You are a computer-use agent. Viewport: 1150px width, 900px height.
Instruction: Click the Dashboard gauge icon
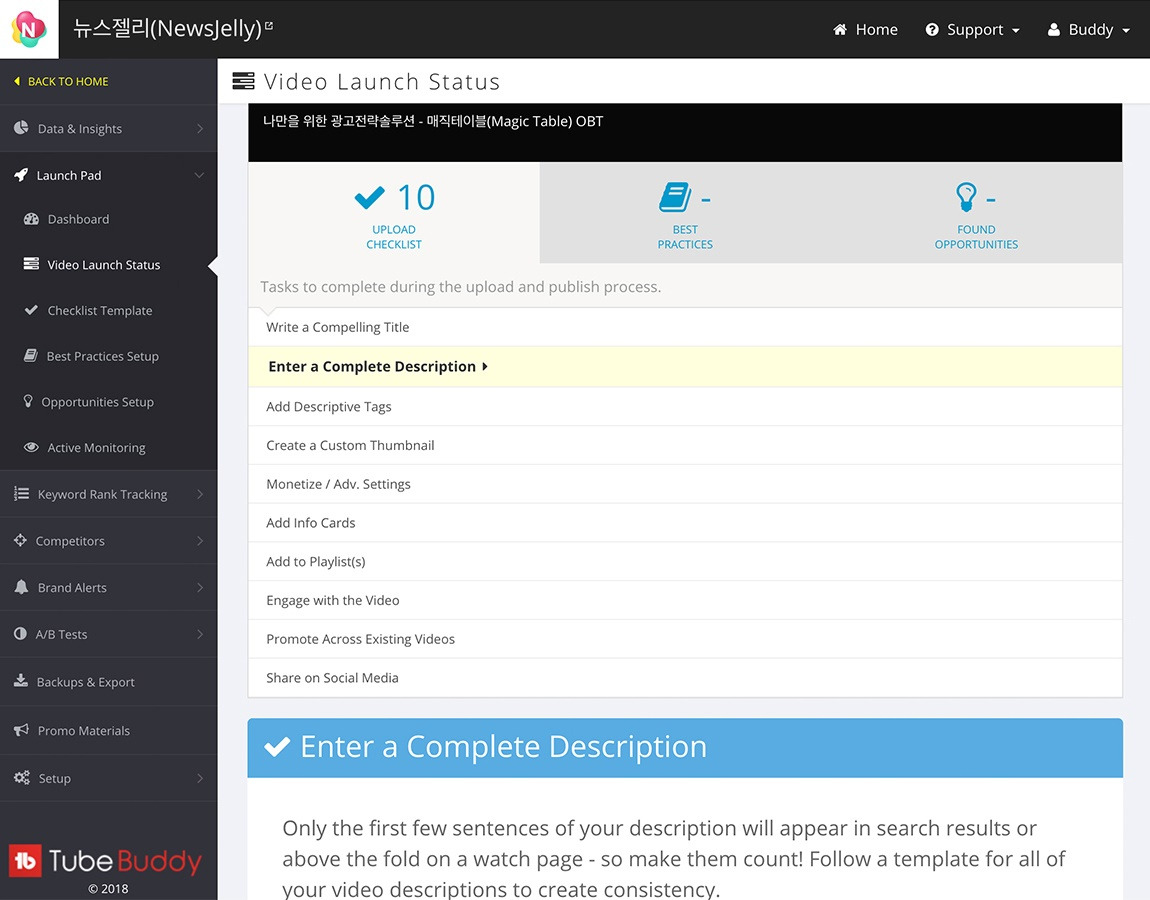point(31,219)
